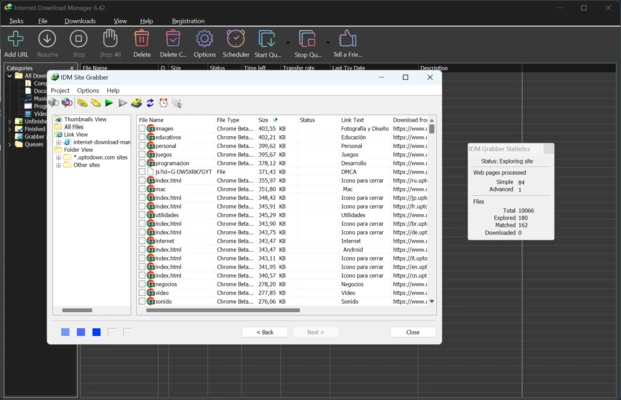Sort by the Size column header
The height and width of the screenshot is (400, 621).
point(277,120)
